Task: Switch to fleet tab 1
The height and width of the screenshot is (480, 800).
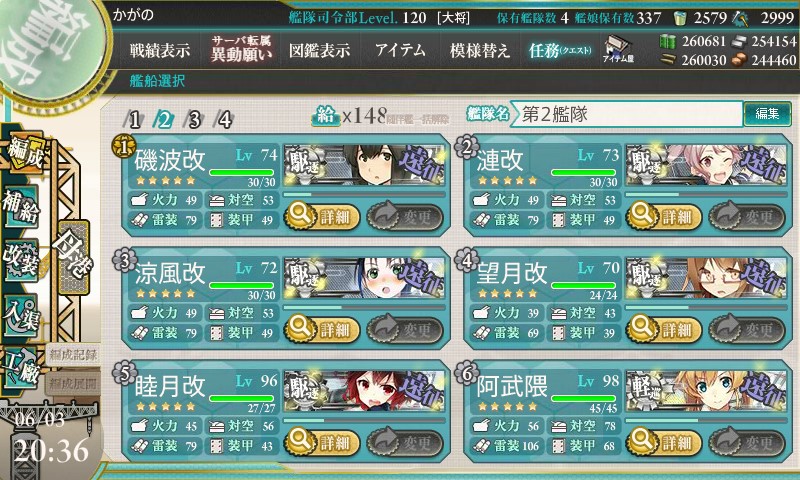Action: pyautogui.click(x=134, y=120)
